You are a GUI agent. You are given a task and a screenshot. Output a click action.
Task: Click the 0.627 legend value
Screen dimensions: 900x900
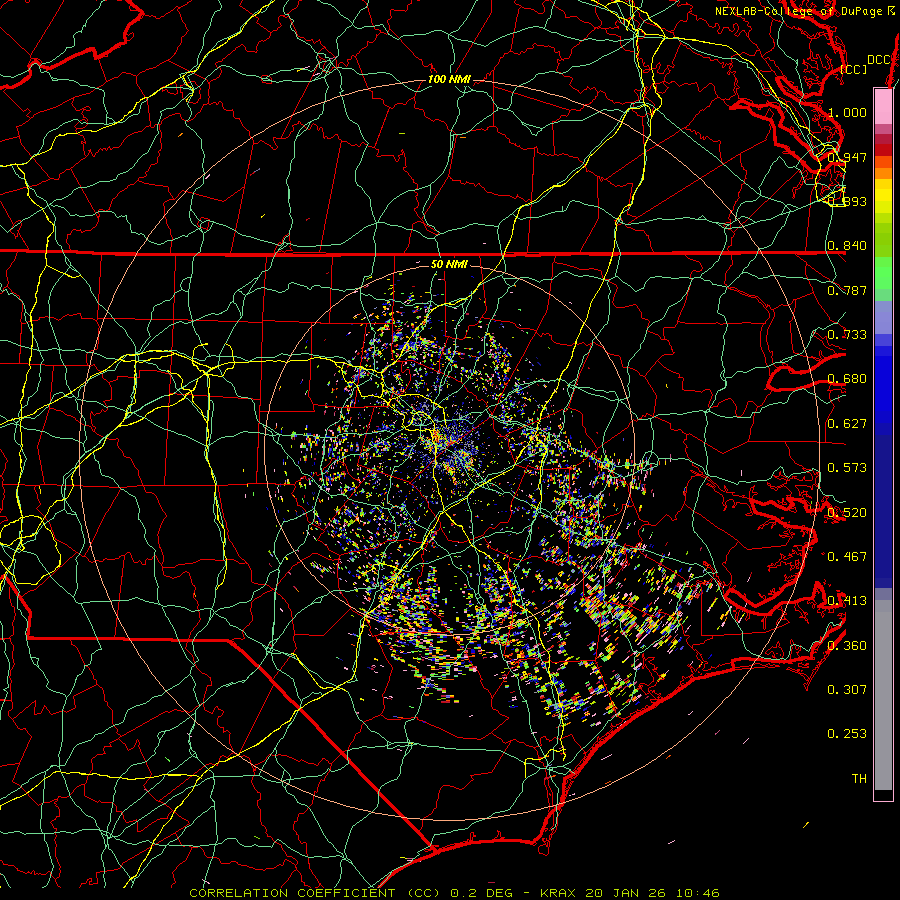click(847, 424)
